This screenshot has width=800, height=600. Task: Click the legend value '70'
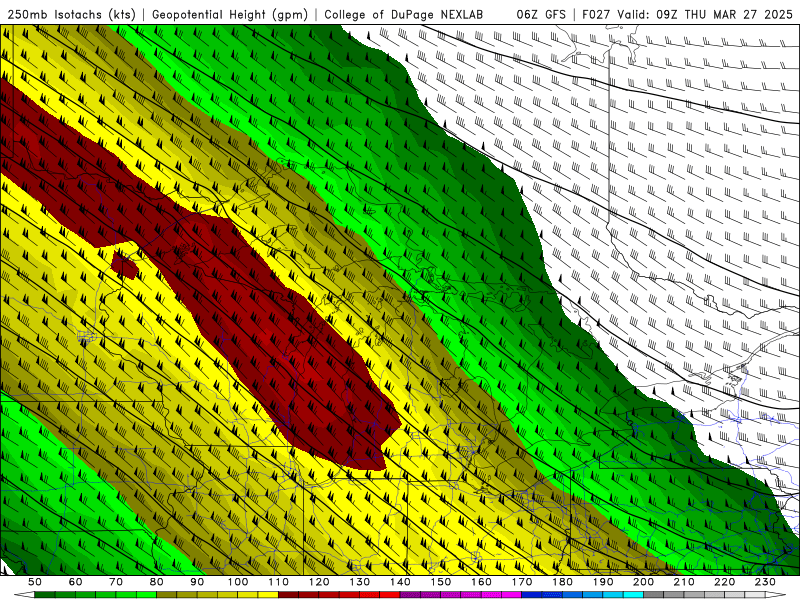tap(116, 582)
